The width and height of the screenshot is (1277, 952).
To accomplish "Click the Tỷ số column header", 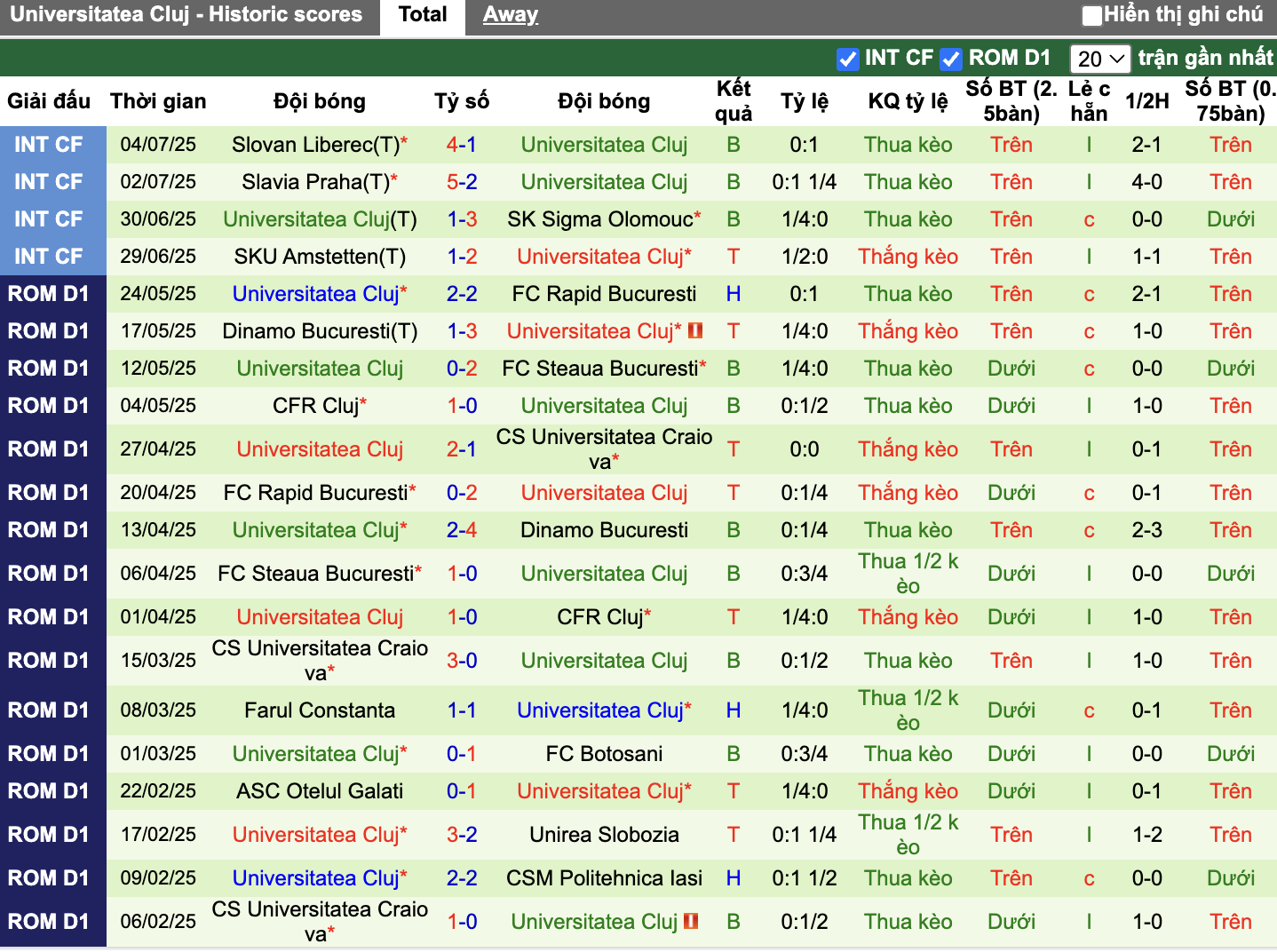I will click(x=462, y=101).
